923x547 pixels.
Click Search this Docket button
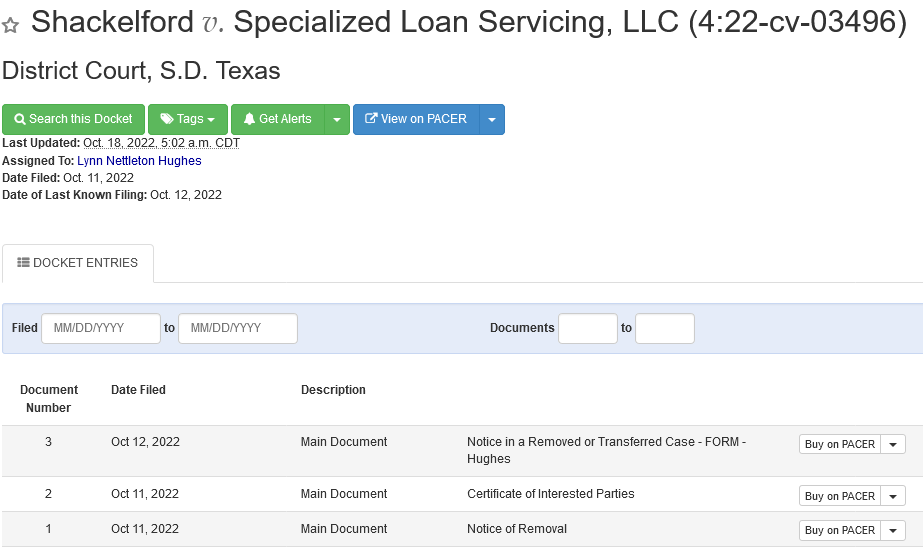coord(73,119)
